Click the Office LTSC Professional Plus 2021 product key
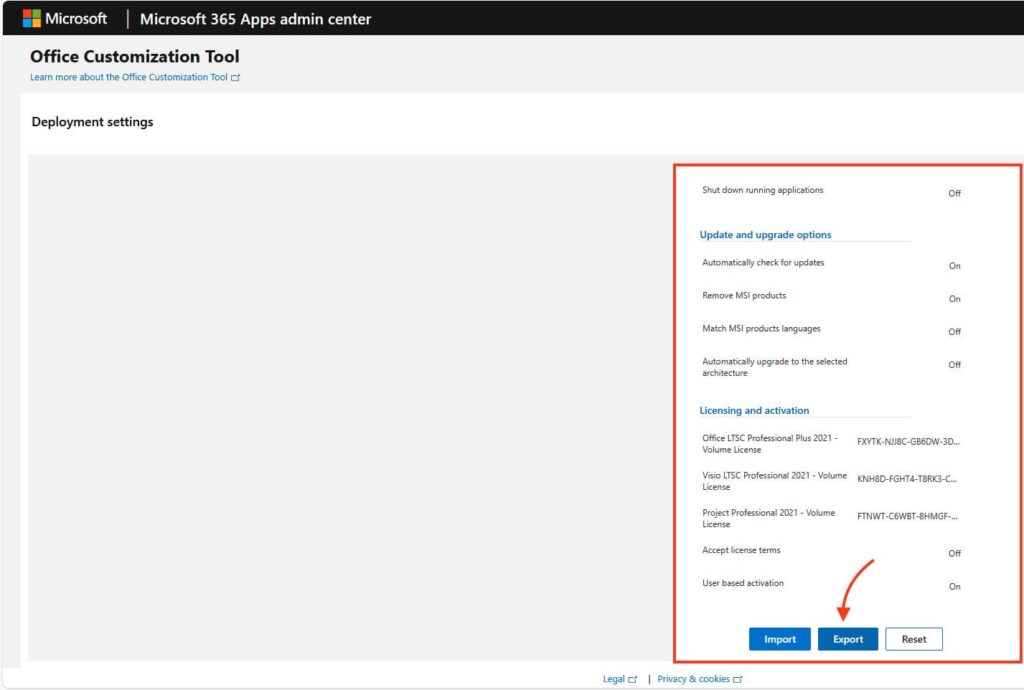 [908, 441]
